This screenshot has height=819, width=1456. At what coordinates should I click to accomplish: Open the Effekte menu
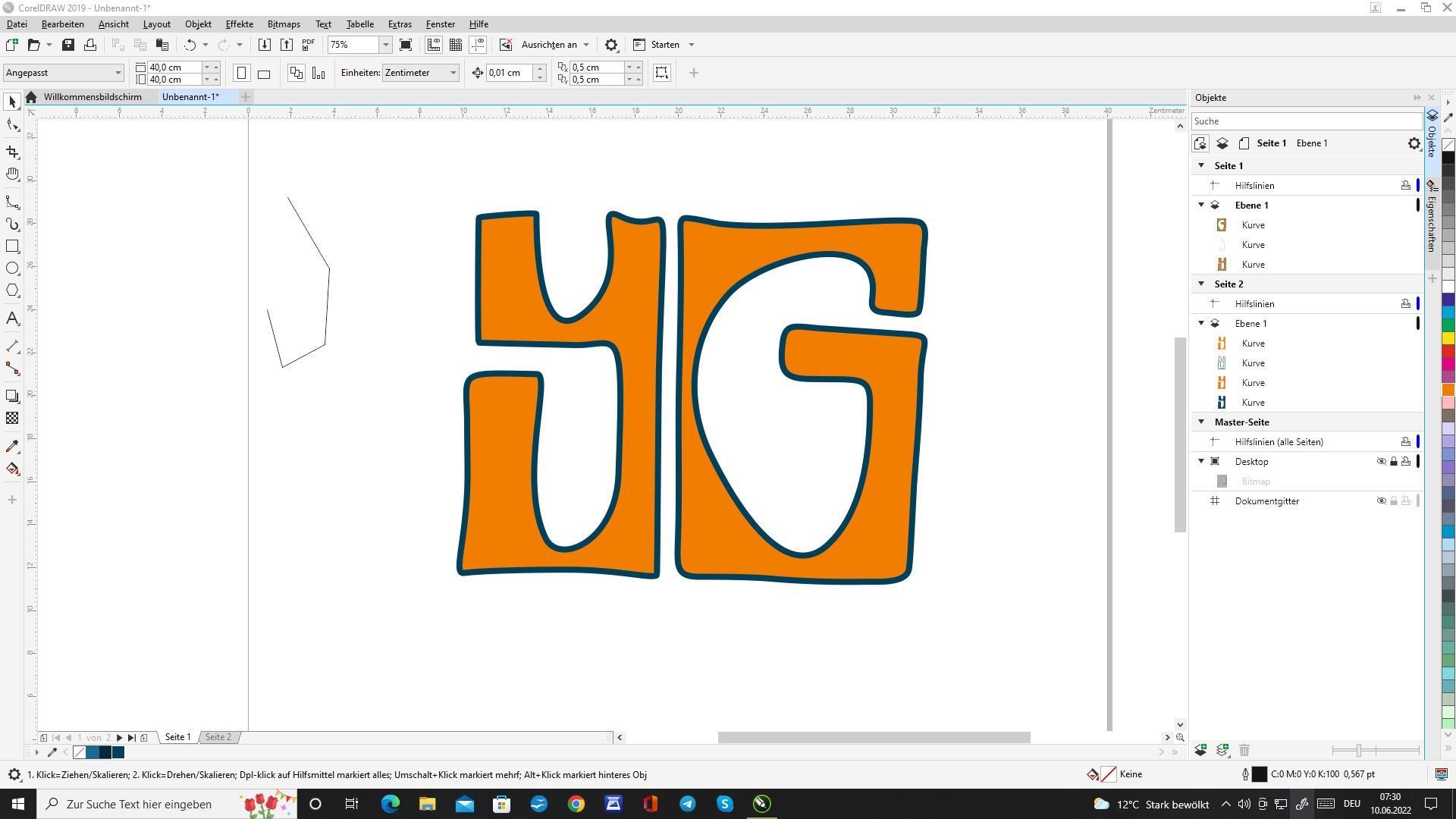(x=239, y=24)
